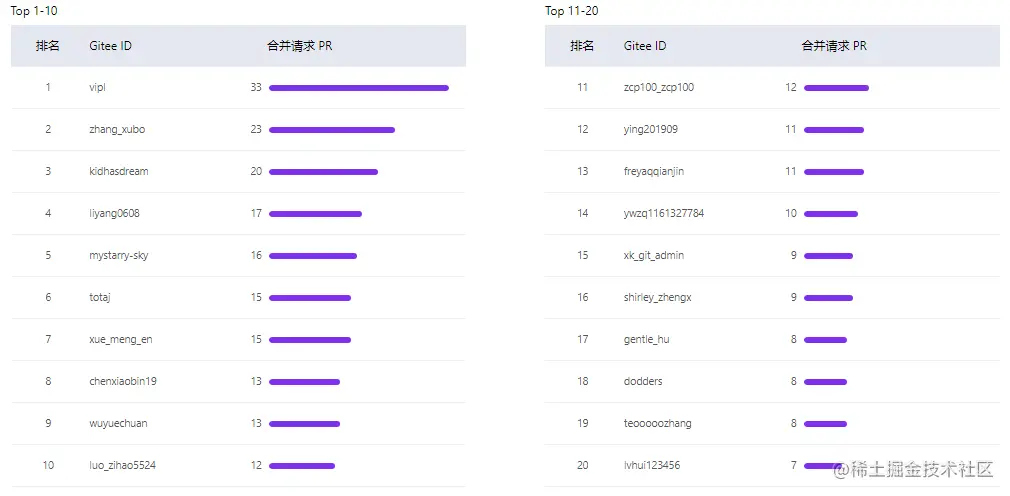The image size is (1010, 496).
Task: Click the PR progress bar for vipl
Action: [x=359, y=88]
